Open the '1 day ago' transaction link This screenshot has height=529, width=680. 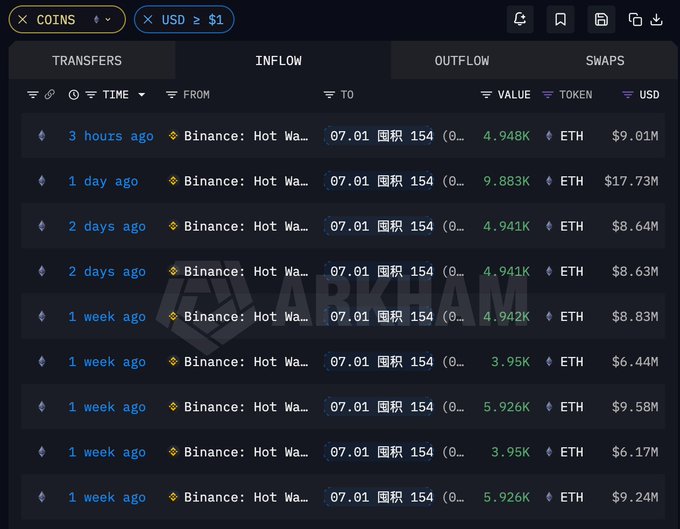point(103,181)
